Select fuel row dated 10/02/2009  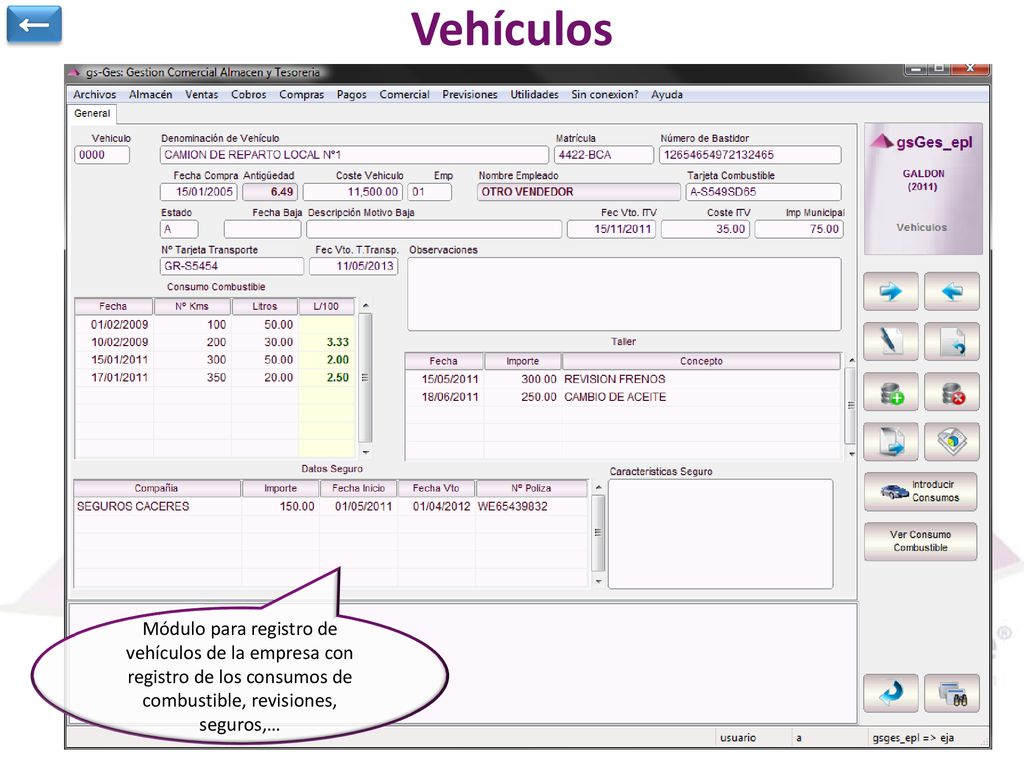point(215,342)
